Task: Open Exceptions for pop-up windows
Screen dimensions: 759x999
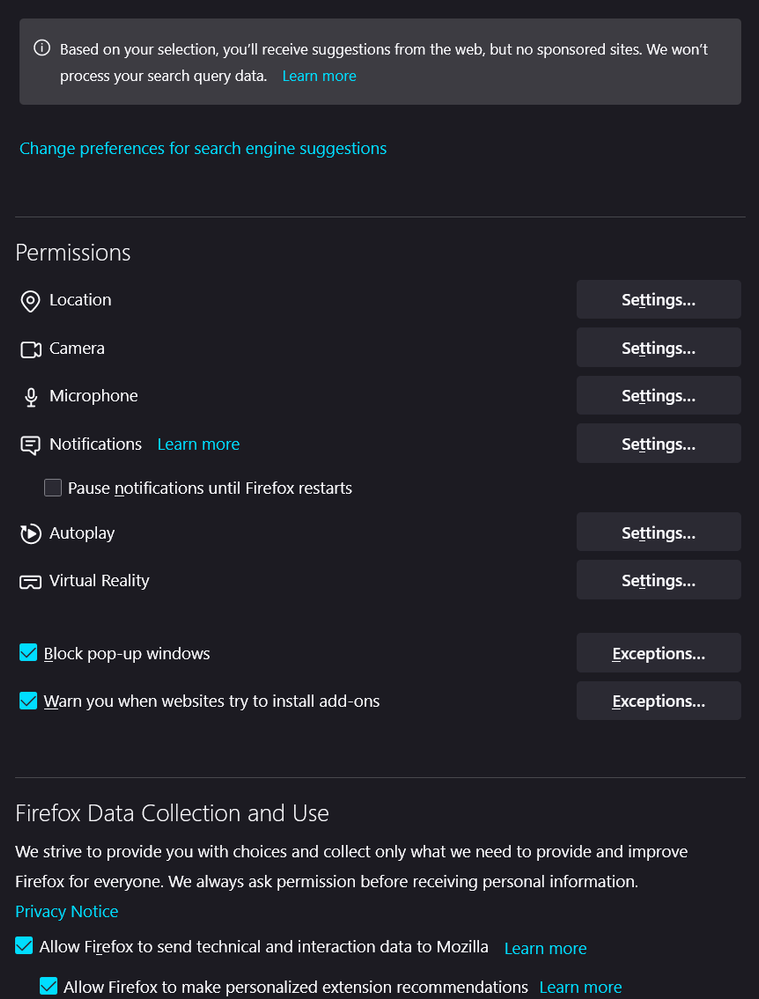Action: [x=658, y=654]
